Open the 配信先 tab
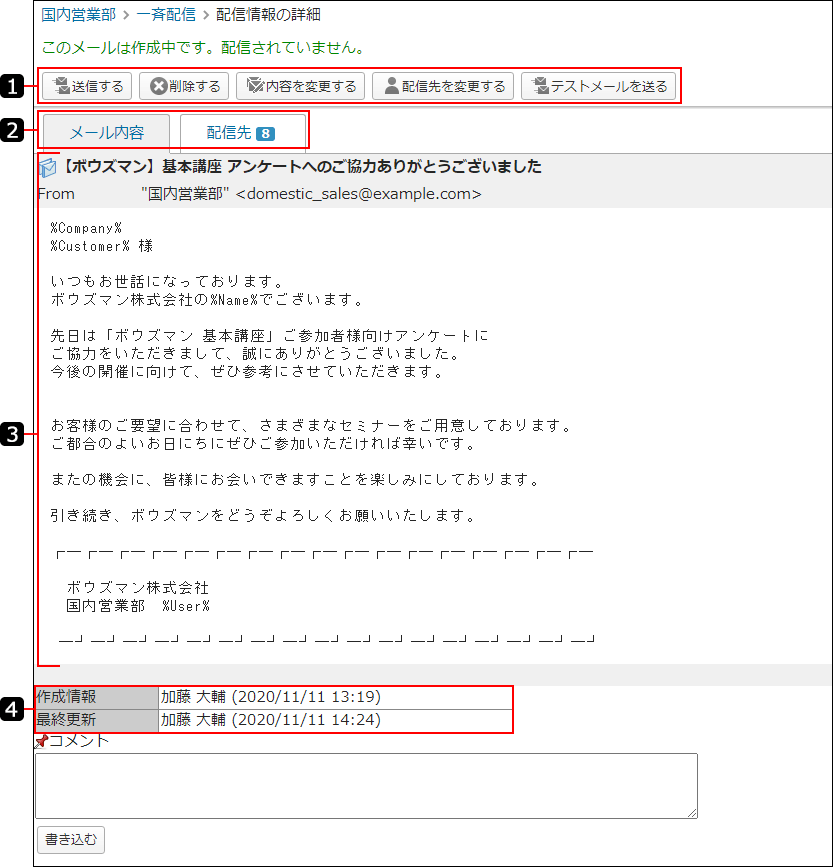 click(242, 132)
